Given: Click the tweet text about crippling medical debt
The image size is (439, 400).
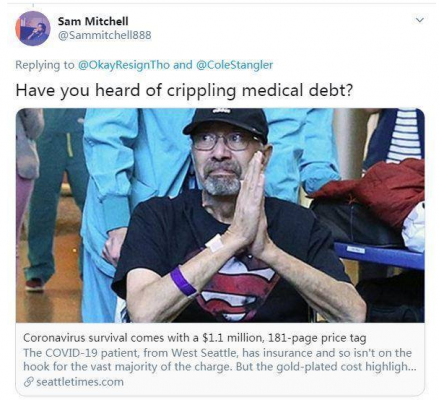Looking at the screenshot, I should tap(184, 91).
